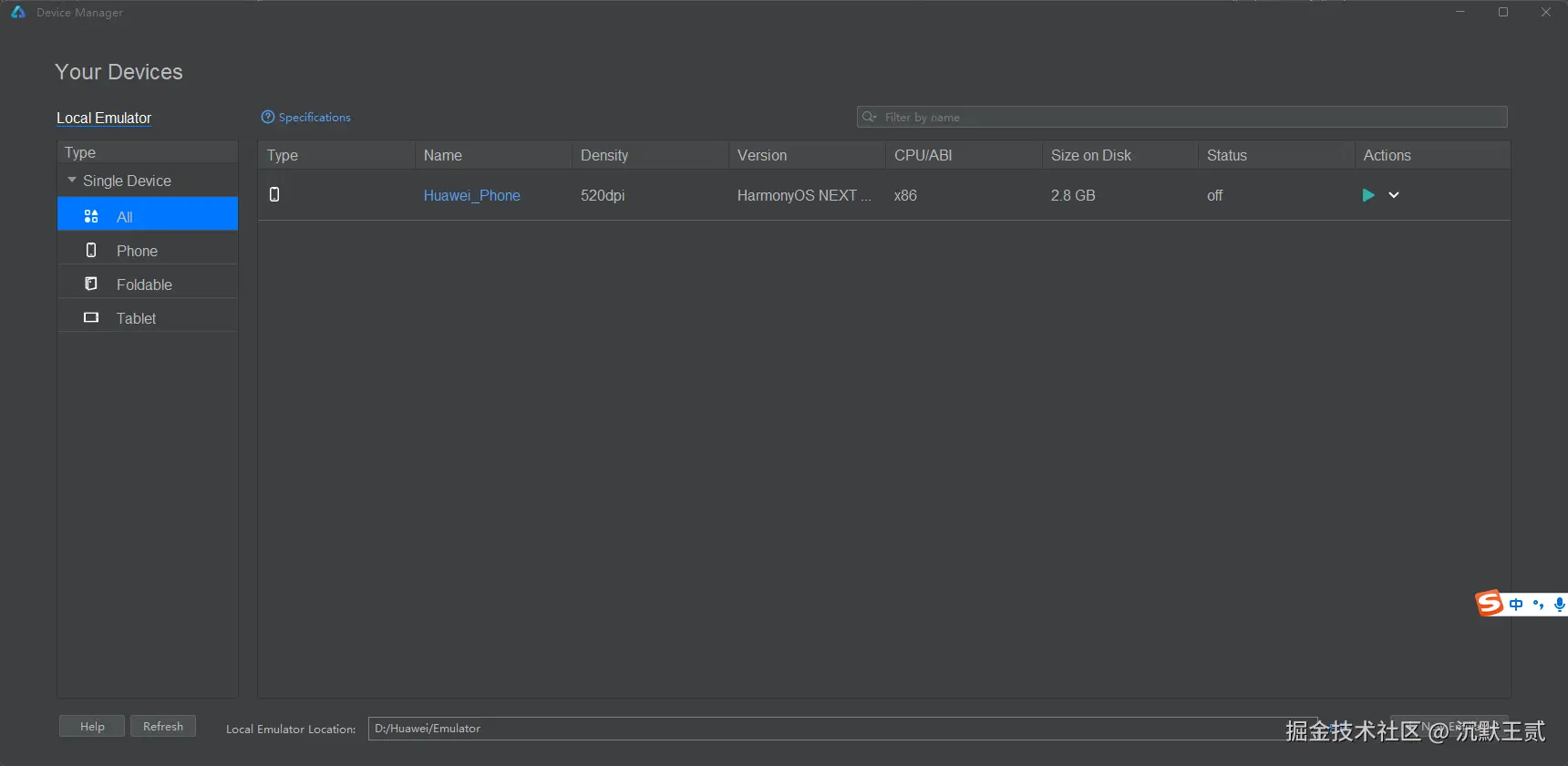This screenshot has height=766, width=1568.
Task: Switch to the Local Emulator tab
Action: [104, 118]
